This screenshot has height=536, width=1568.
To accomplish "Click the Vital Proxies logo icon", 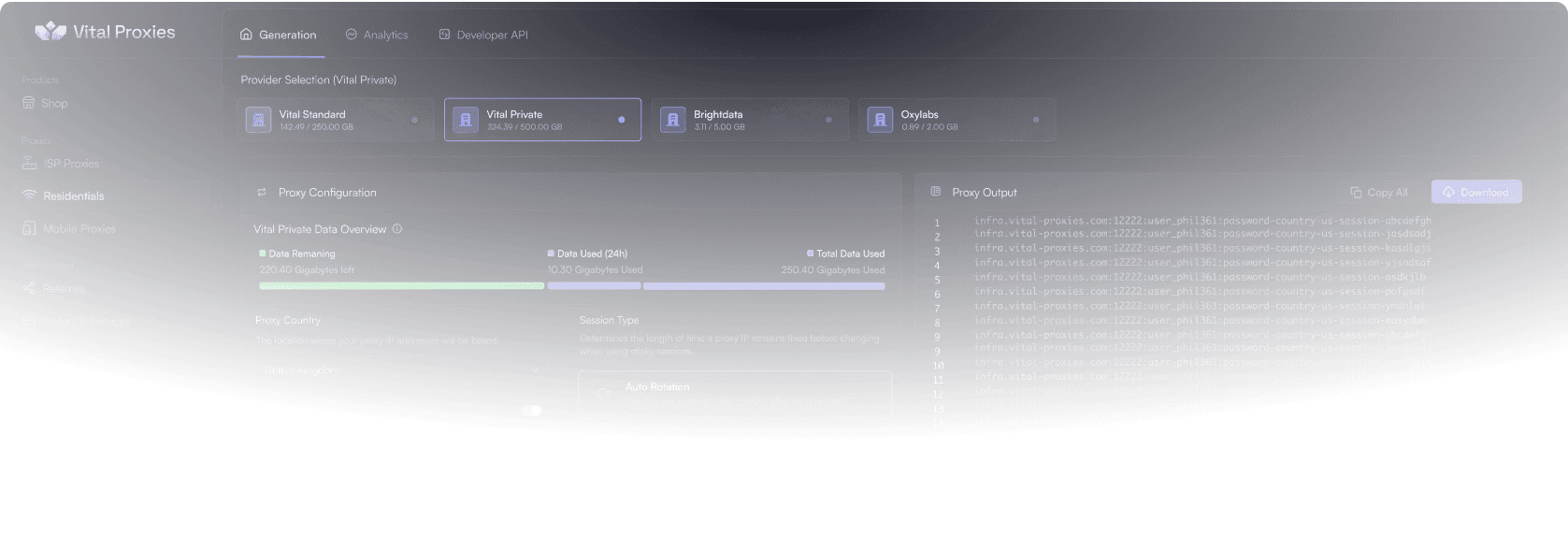I will (x=50, y=32).
